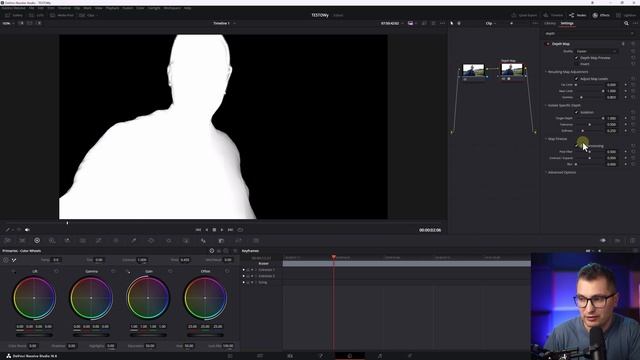
Task: Open the Quality dropdown in Depth Map
Action: point(596,51)
